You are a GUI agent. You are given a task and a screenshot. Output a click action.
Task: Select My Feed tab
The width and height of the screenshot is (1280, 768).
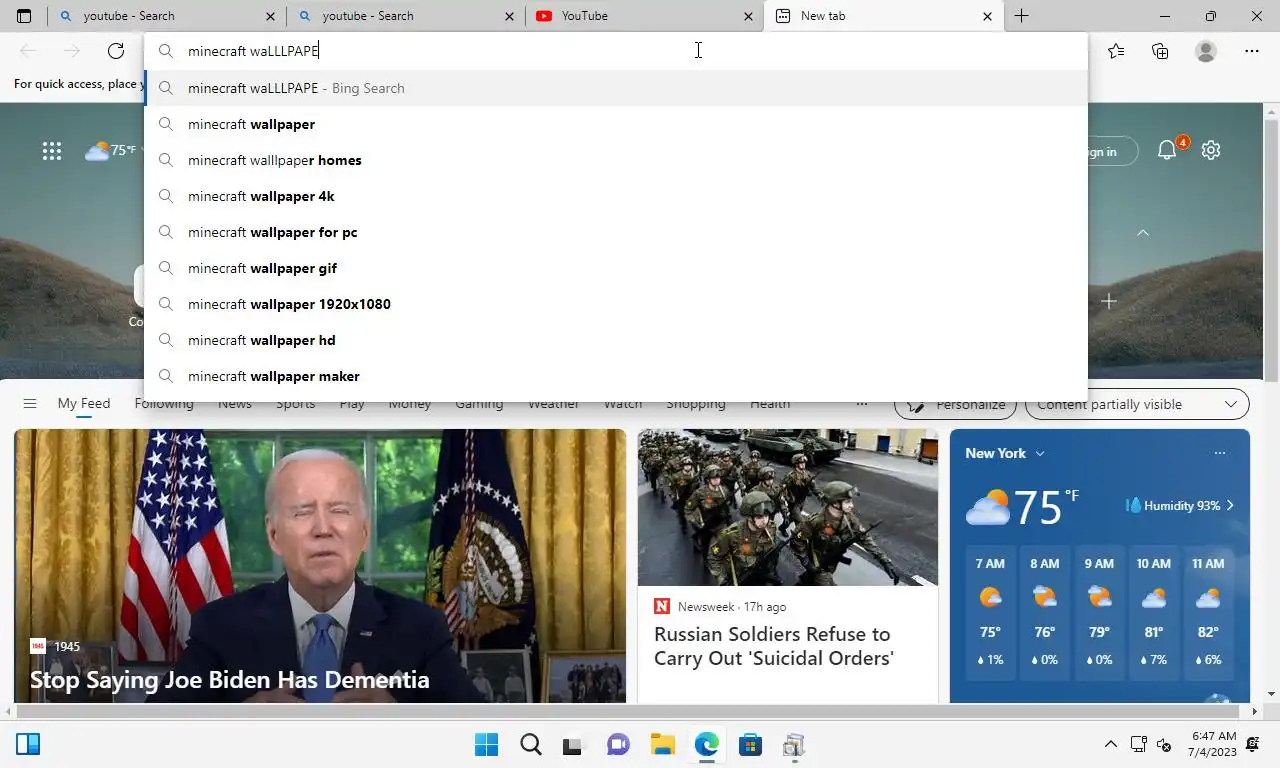pyautogui.click(x=84, y=404)
